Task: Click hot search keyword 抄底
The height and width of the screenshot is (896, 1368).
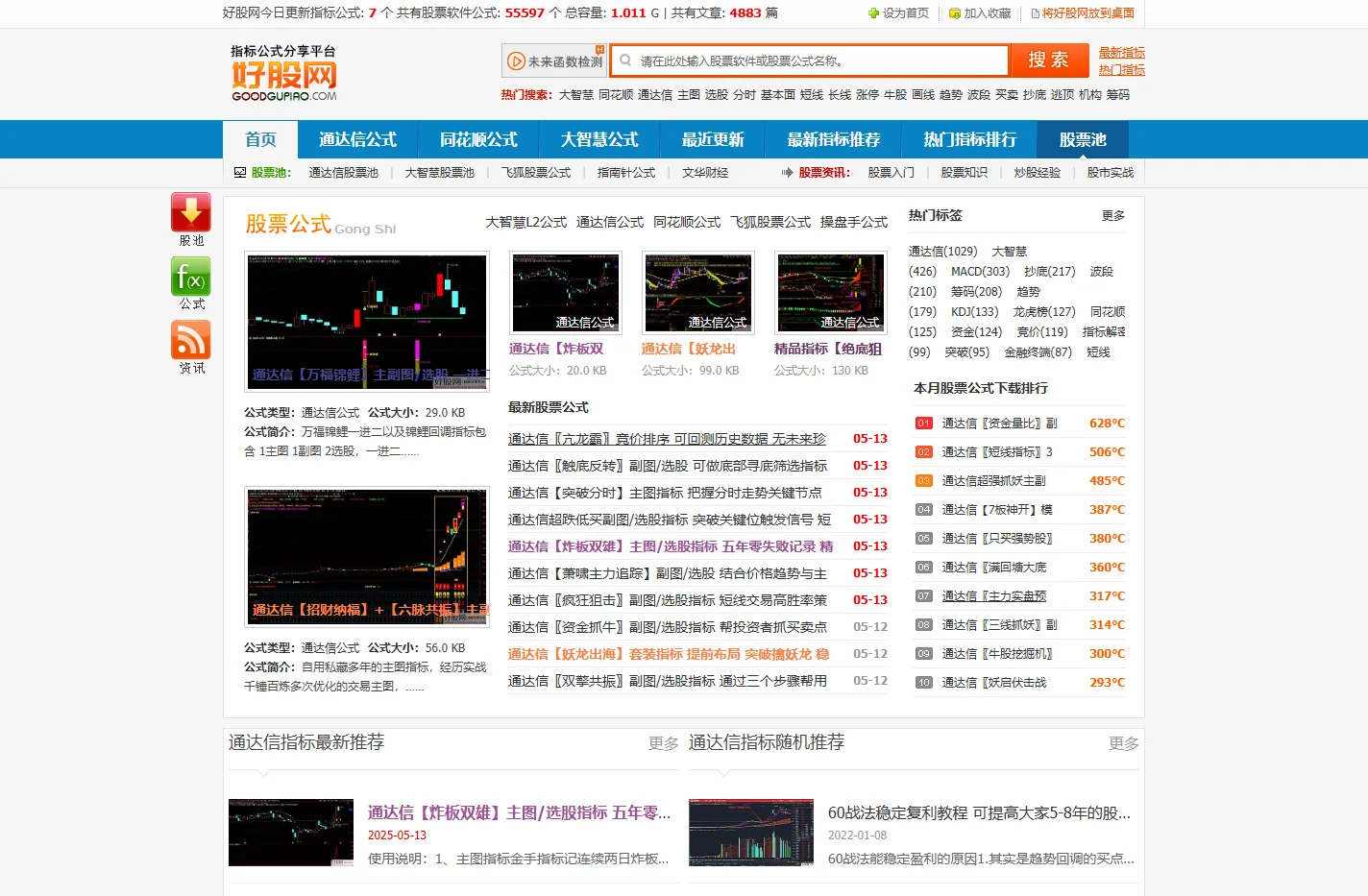Action: pos(1035,95)
